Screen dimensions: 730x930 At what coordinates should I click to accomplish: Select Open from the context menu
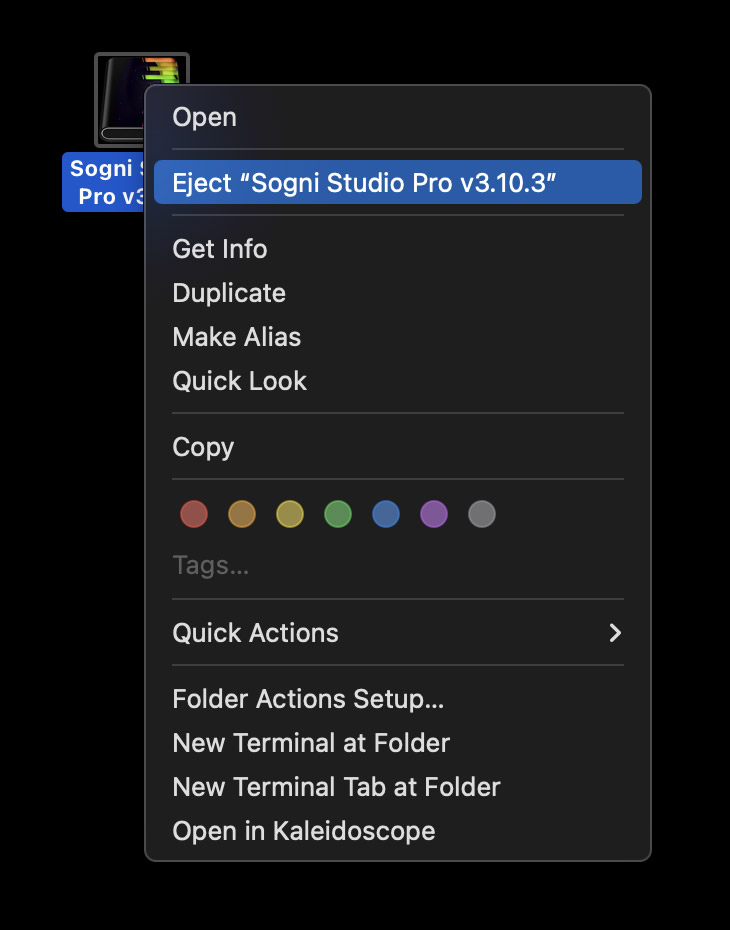pos(204,117)
